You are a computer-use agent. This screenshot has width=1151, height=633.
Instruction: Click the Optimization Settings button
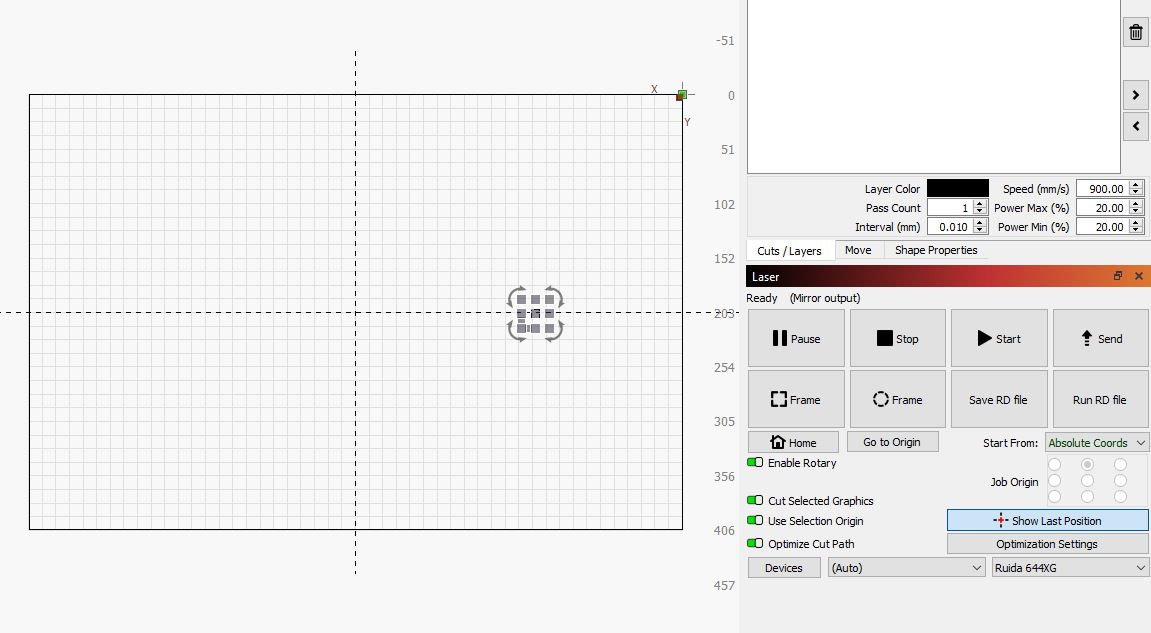click(1047, 544)
